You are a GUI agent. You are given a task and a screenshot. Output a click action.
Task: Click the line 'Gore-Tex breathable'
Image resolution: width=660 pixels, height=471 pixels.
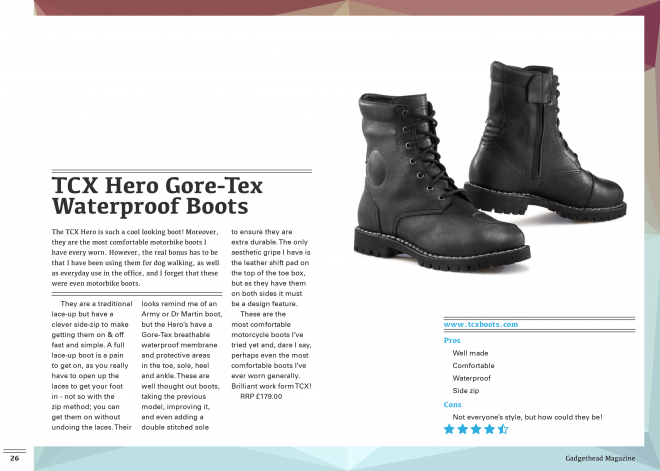[176, 335]
